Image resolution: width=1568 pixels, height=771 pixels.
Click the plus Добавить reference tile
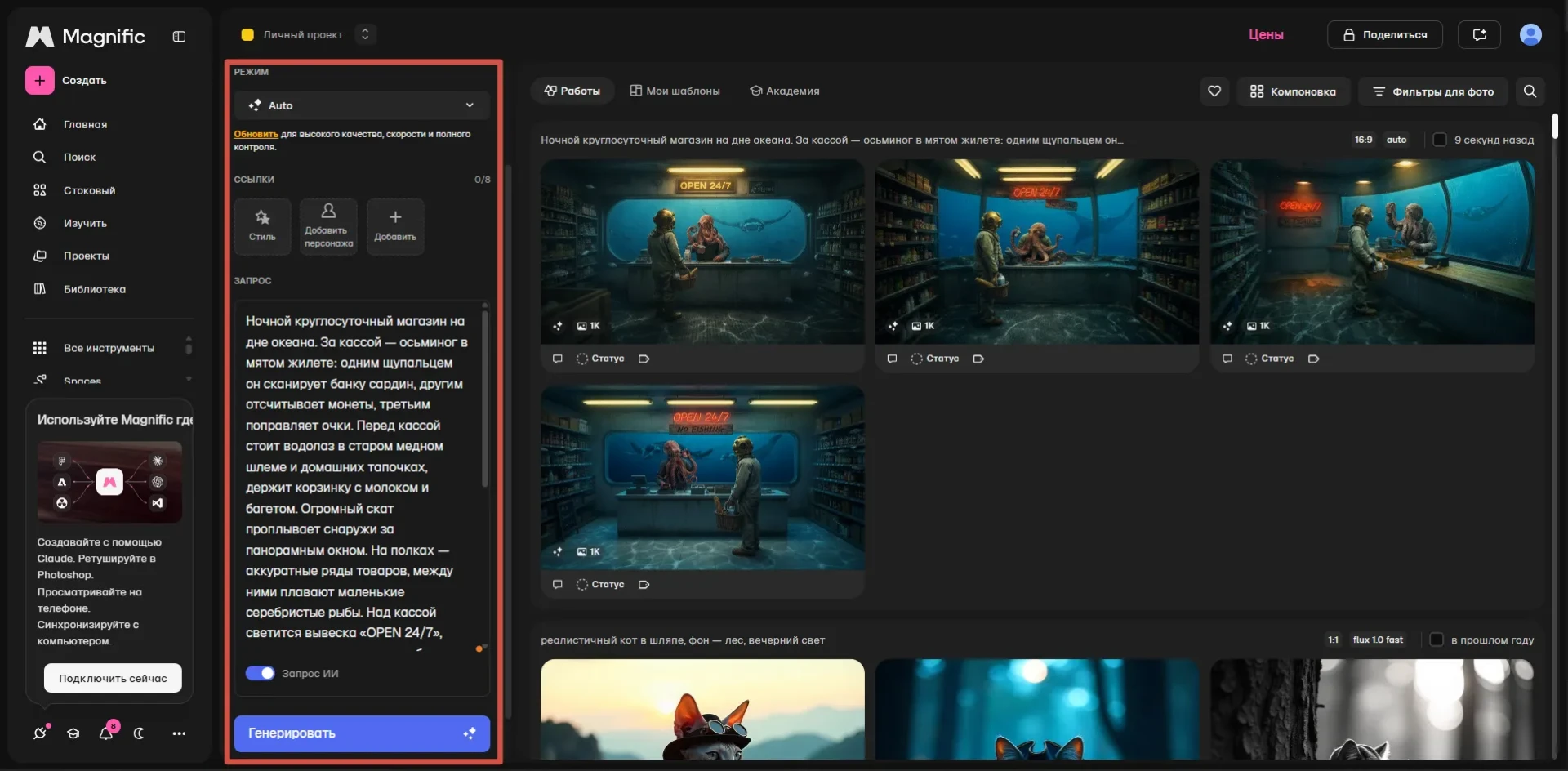pyautogui.click(x=395, y=226)
